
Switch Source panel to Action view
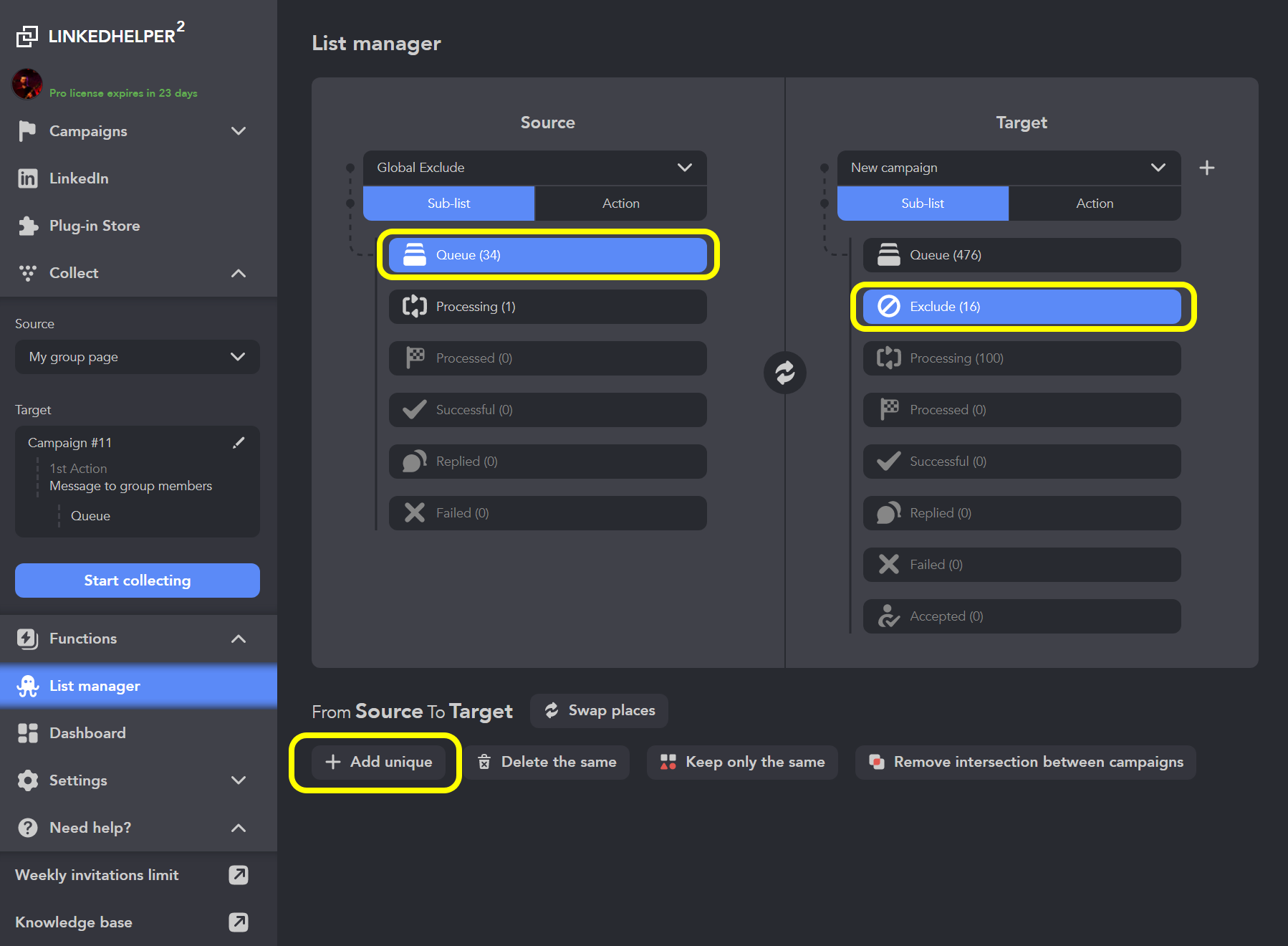[x=620, y=204]
